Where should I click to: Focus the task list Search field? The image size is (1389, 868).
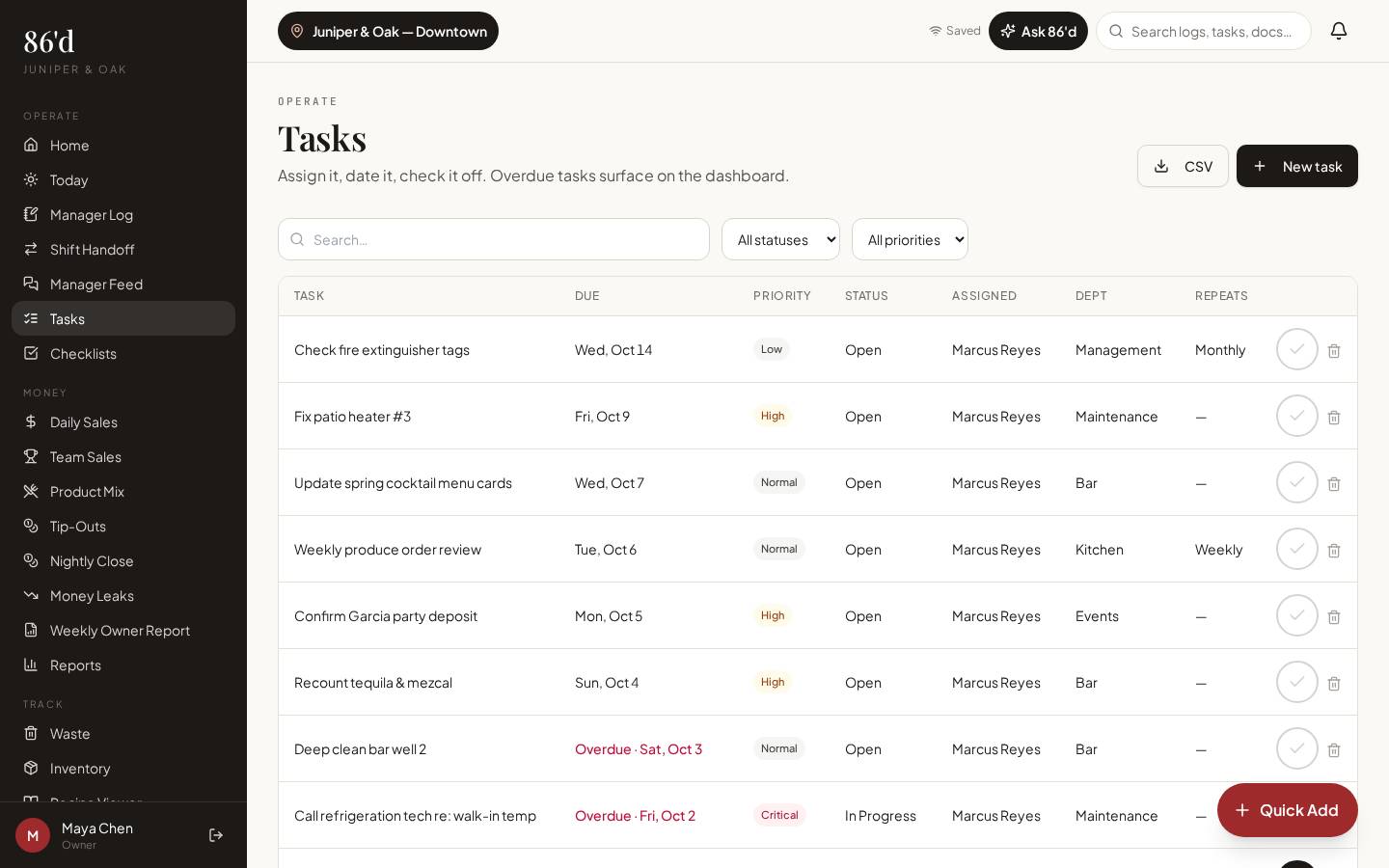pyautogui.click(x=494, y=239)
